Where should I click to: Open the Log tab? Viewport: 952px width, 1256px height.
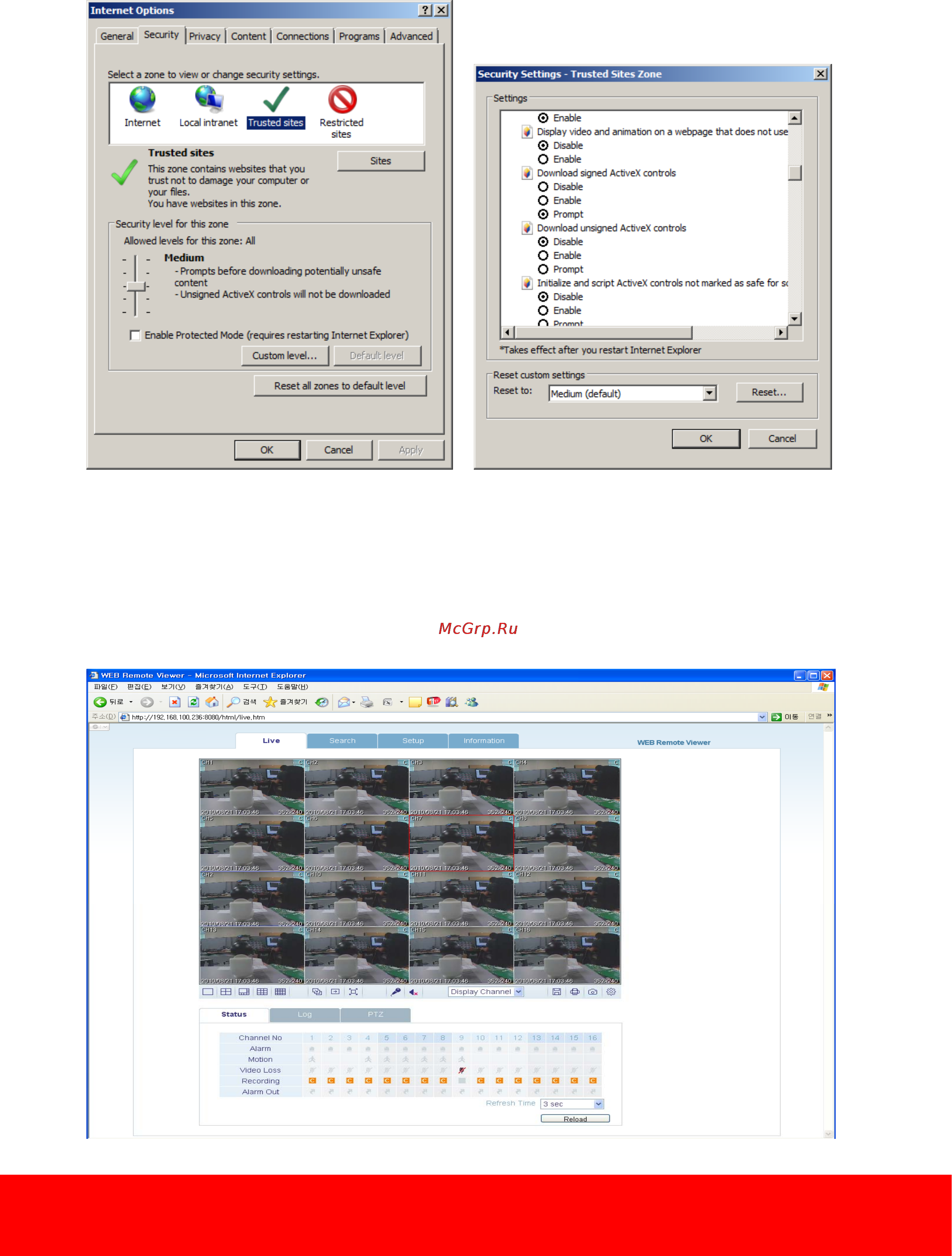(x=305, y=1015)
